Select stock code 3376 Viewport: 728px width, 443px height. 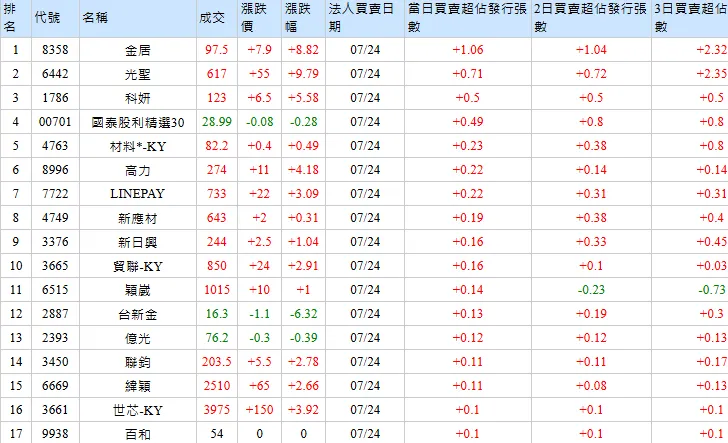point(55,241)
